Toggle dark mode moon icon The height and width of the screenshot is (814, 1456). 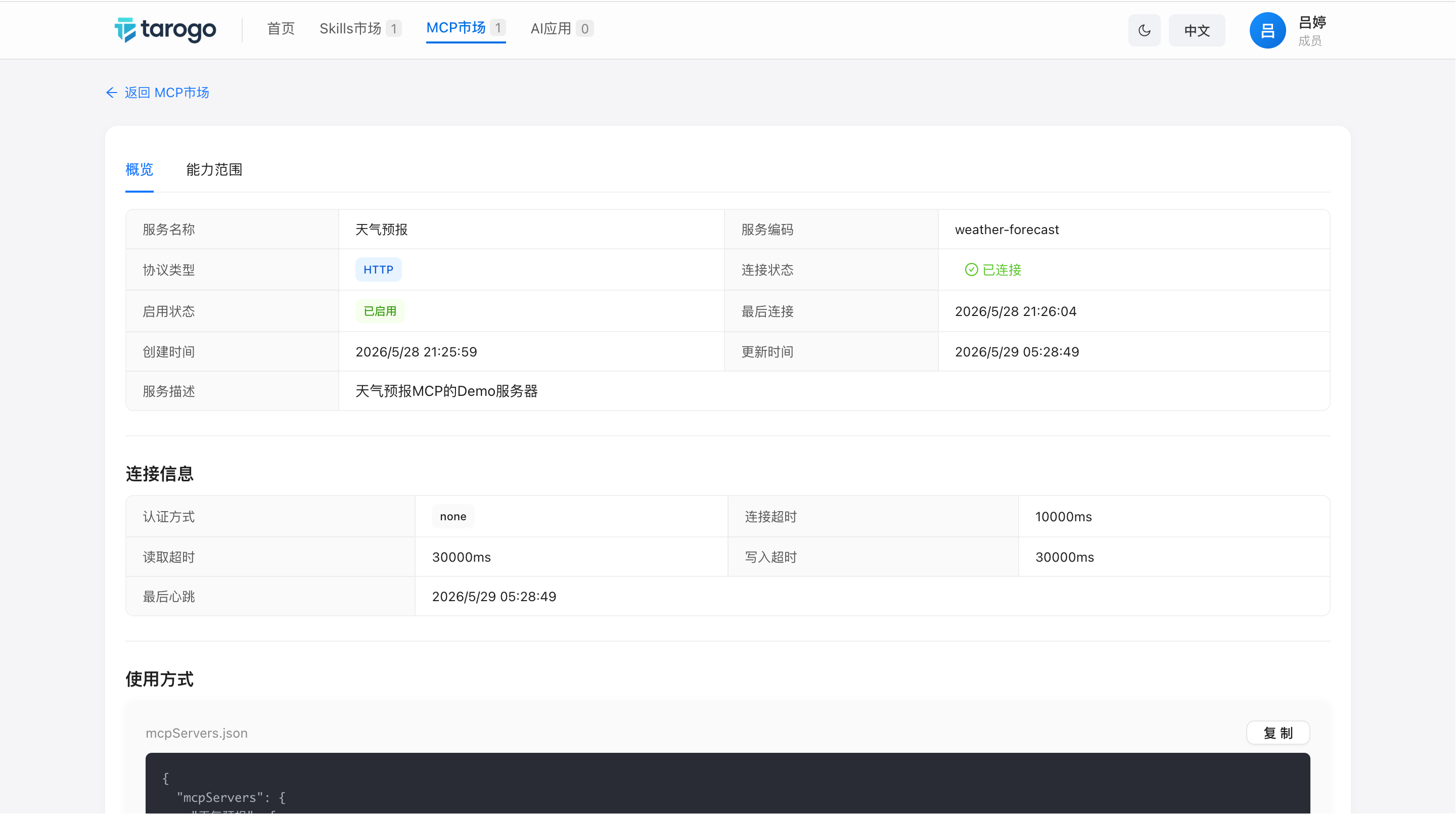1145,30
